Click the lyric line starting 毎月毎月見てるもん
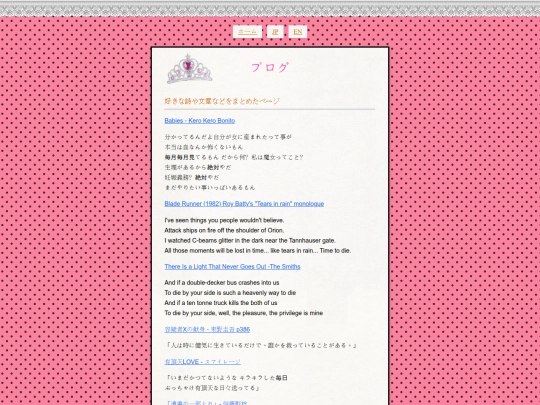The width and height of the screenshot is (540, 405). pos(234,157)
